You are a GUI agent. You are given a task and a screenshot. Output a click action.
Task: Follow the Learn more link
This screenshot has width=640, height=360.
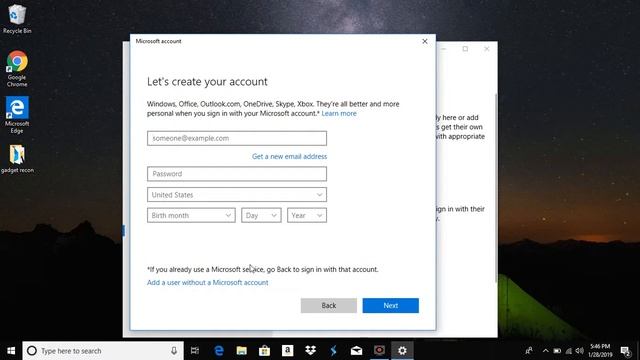pyautogui.click(x=339, y=113)
